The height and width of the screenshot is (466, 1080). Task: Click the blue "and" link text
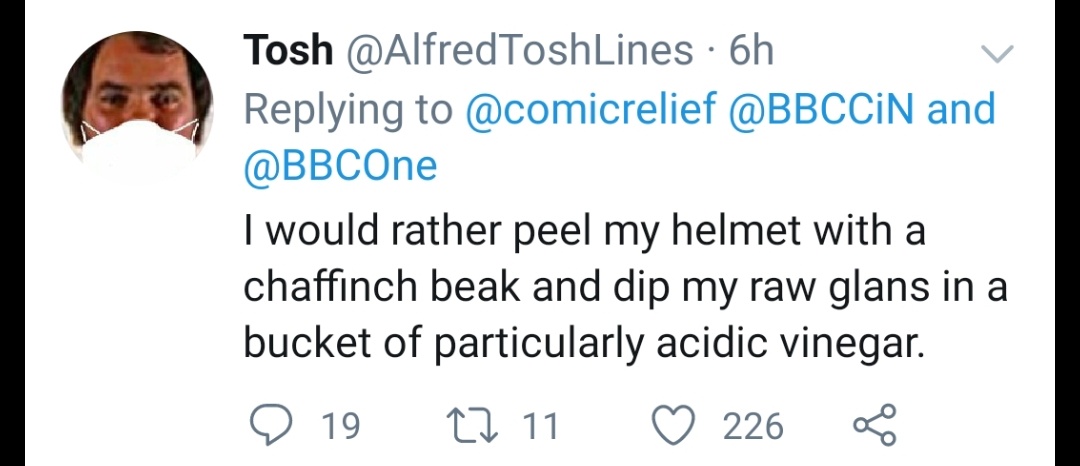pos(962,109)
